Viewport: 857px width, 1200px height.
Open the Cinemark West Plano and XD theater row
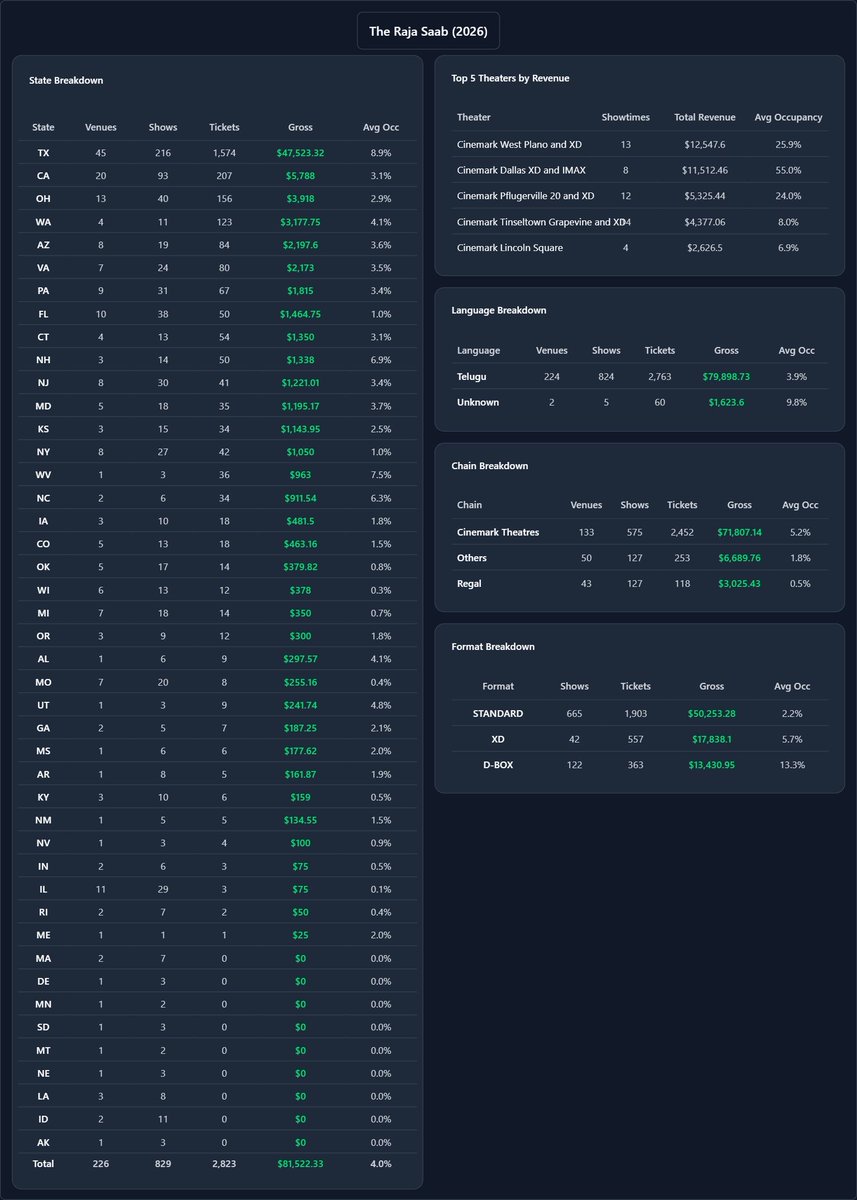pyautogui.click(x=640, y=145)
